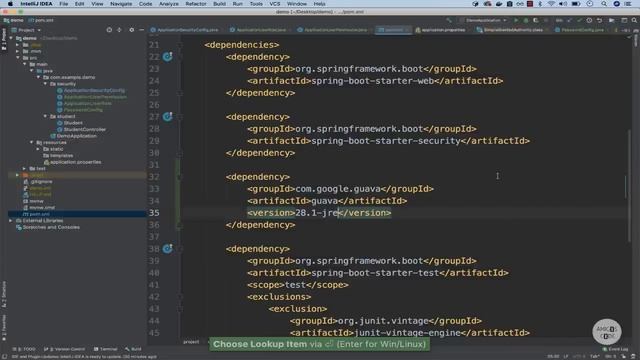
Task: Click the Run application green arrow
Action: tap(516, 20)
